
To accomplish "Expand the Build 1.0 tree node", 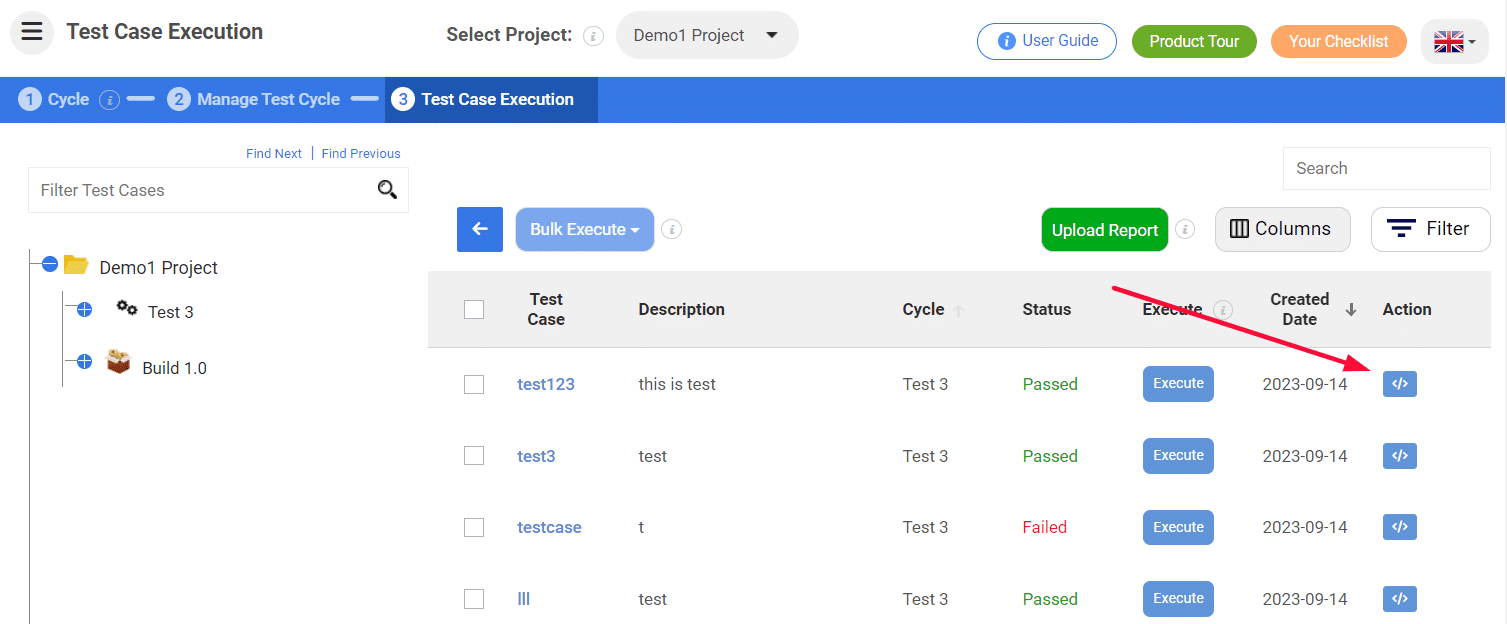I will [84, 361].
